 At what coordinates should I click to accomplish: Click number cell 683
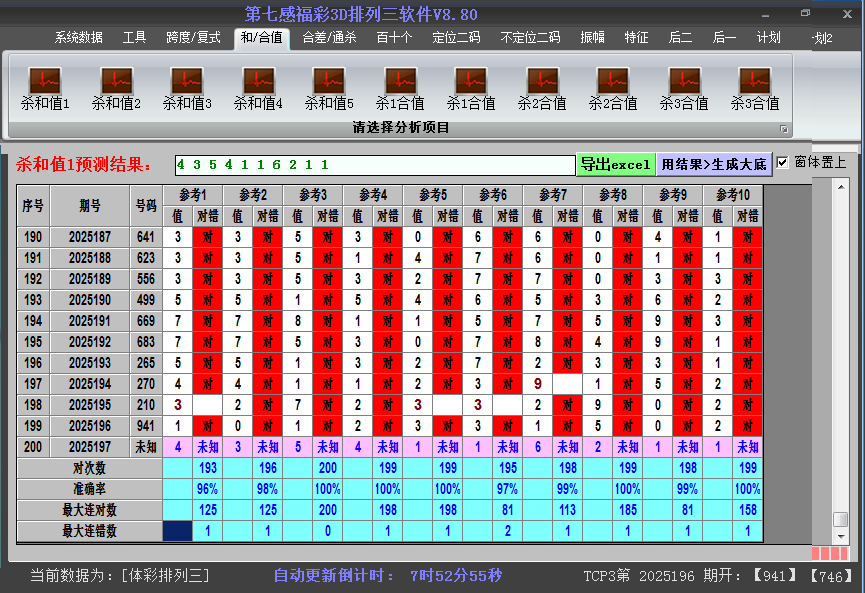tap(146, 342)
